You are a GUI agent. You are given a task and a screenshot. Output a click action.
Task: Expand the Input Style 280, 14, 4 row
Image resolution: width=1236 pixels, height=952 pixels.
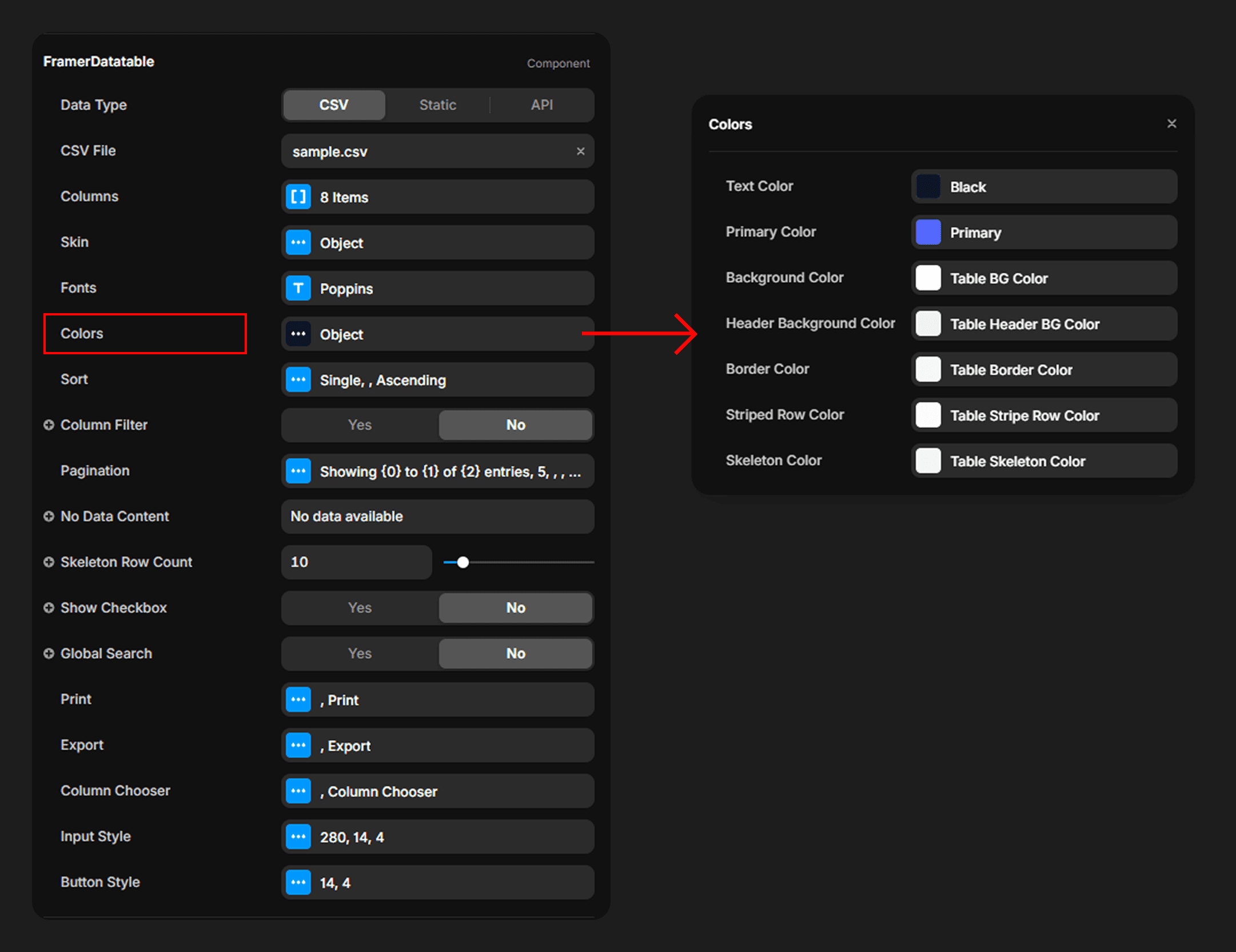[437, 837]
